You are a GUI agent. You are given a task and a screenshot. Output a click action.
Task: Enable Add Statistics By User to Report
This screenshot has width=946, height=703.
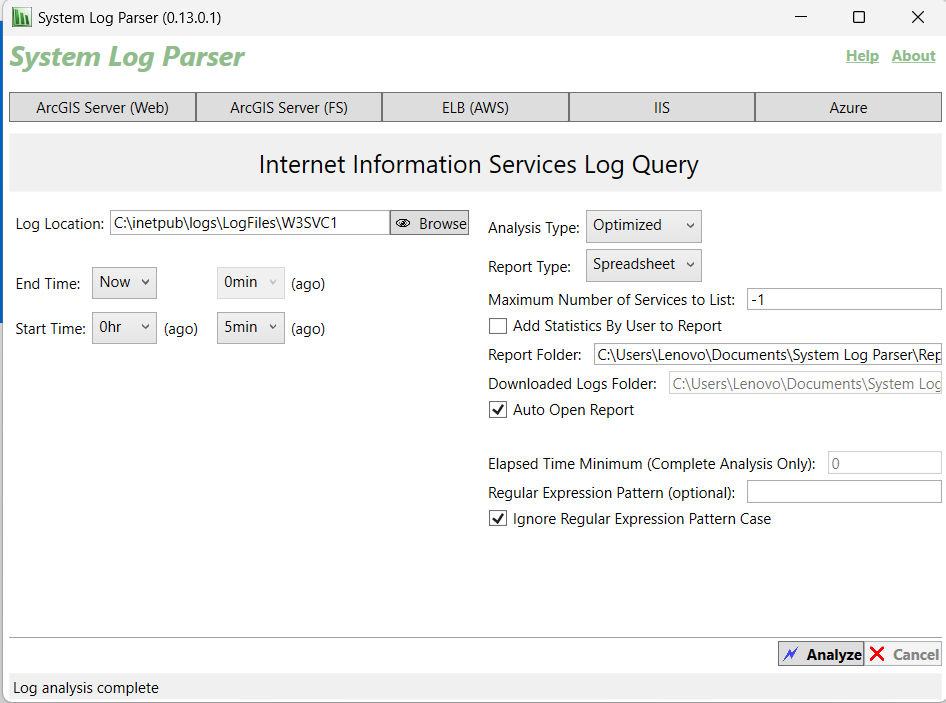pyautogui.click(x=498, y=326)
